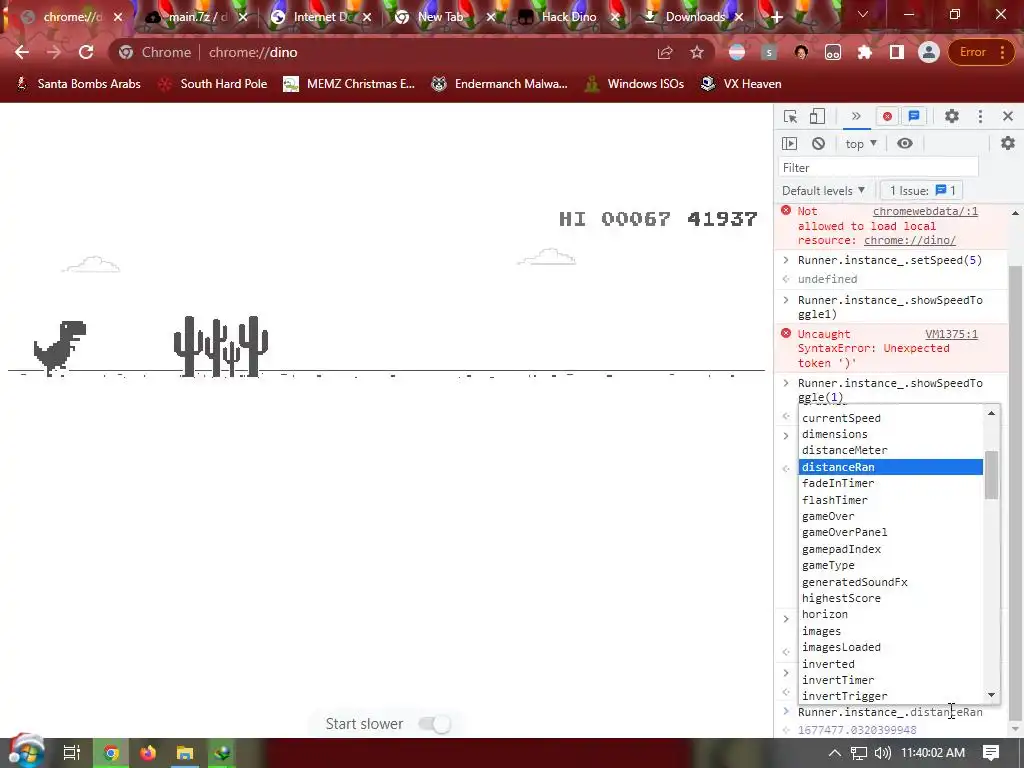Open the Chrome side panel icon

pyautogui.click(x=897, y=52)
